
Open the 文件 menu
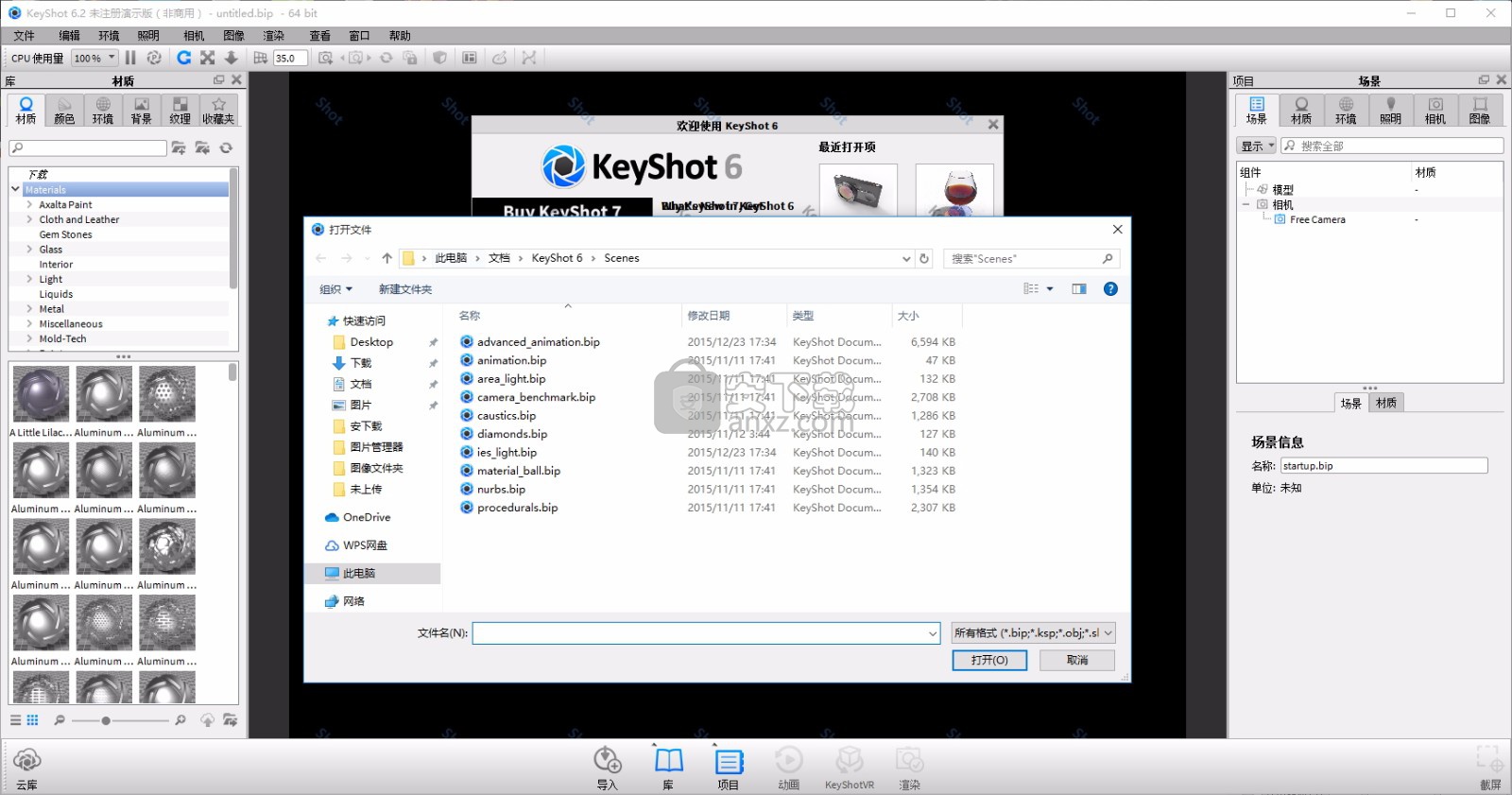(24, 36)
